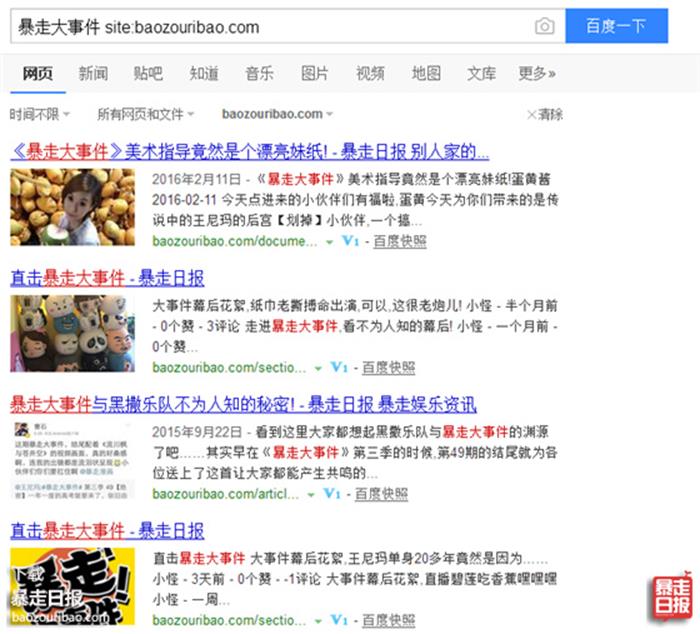700x634 pixels.
Task: Click the search query input field
Action: point(270,27)
